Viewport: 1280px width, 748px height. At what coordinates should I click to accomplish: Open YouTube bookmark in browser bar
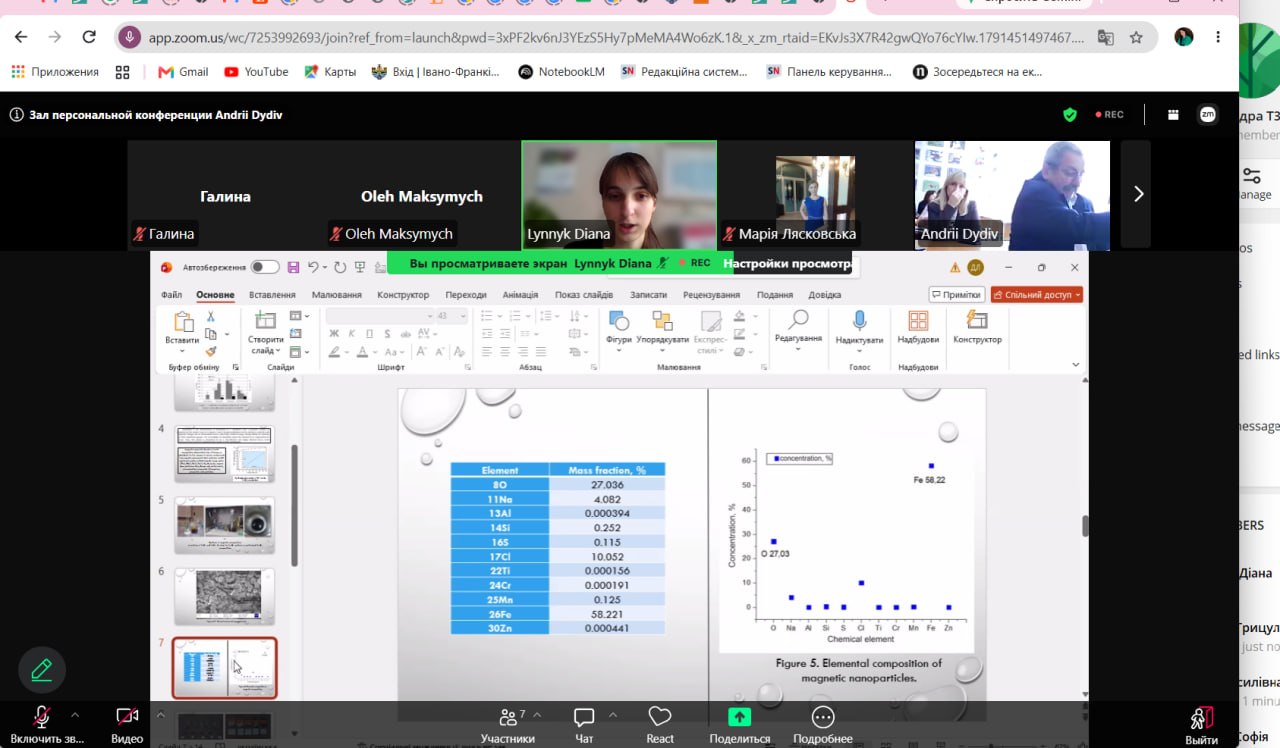click(x=256, y=72)
